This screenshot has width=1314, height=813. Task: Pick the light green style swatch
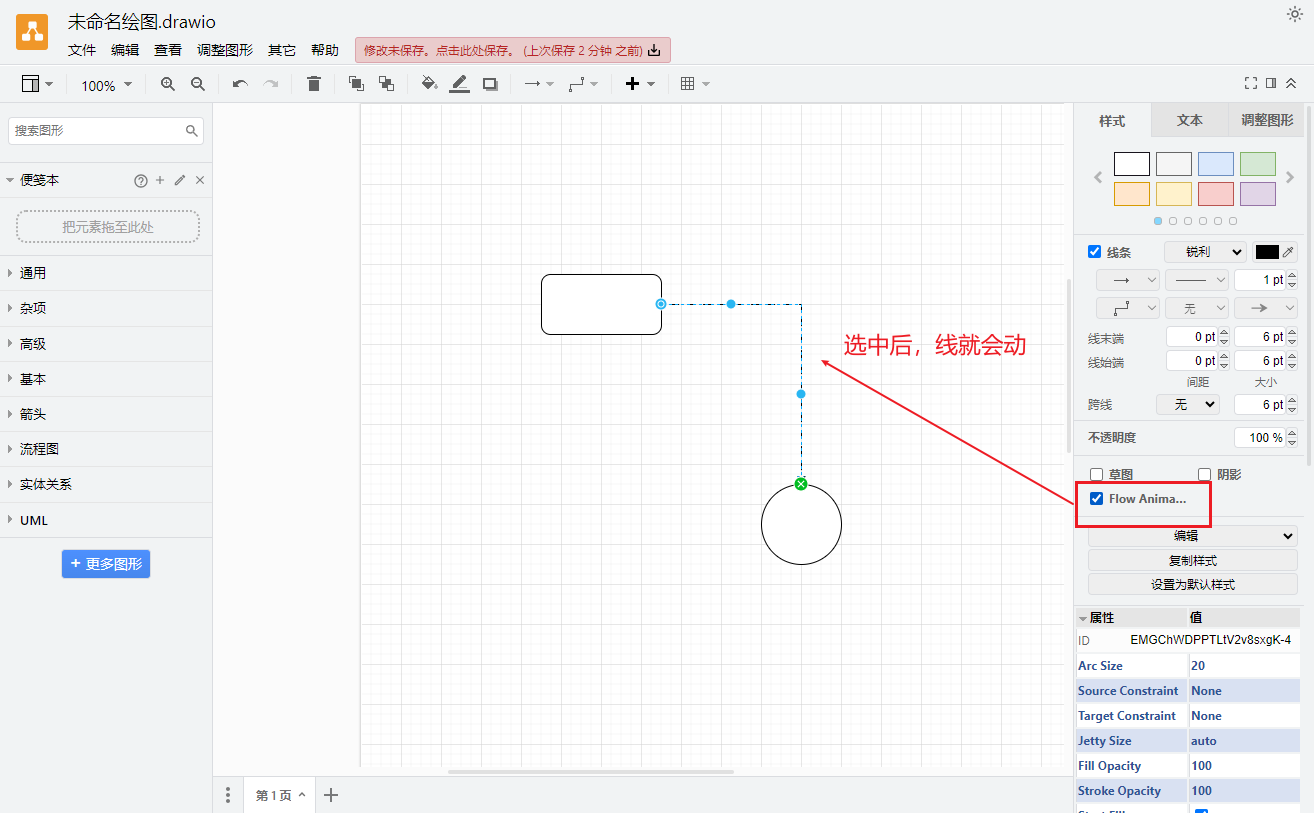1258,164
